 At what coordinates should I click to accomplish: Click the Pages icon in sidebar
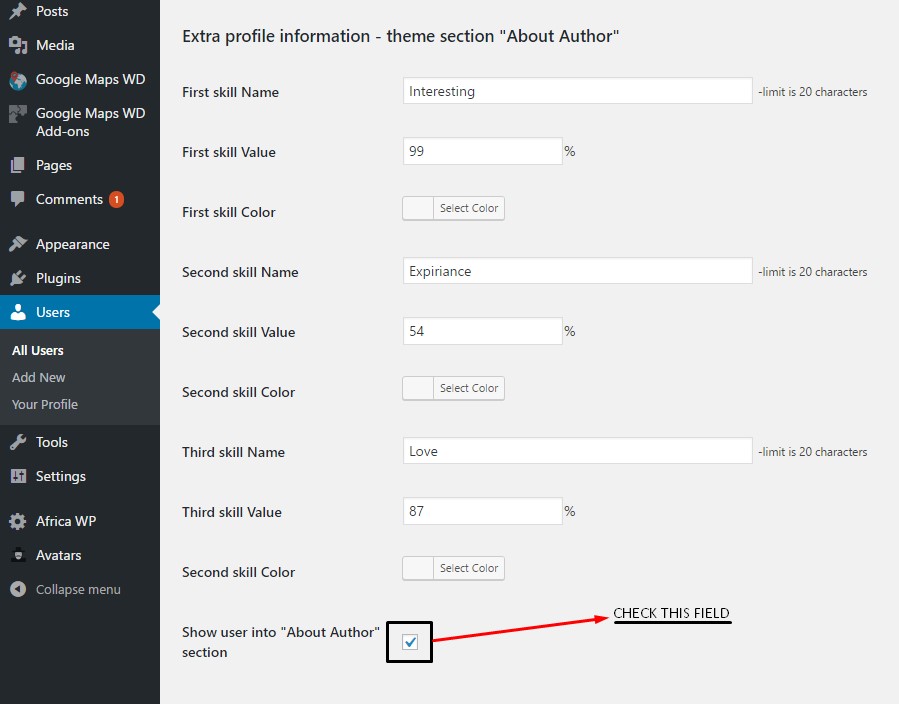click(x=18, y=165)
